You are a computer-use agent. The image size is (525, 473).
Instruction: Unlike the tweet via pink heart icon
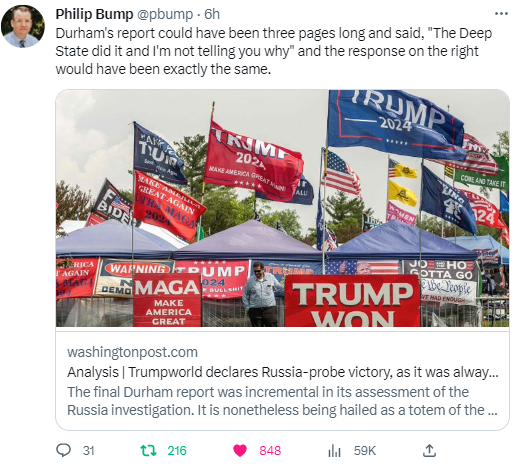click(x=240, y=451)
